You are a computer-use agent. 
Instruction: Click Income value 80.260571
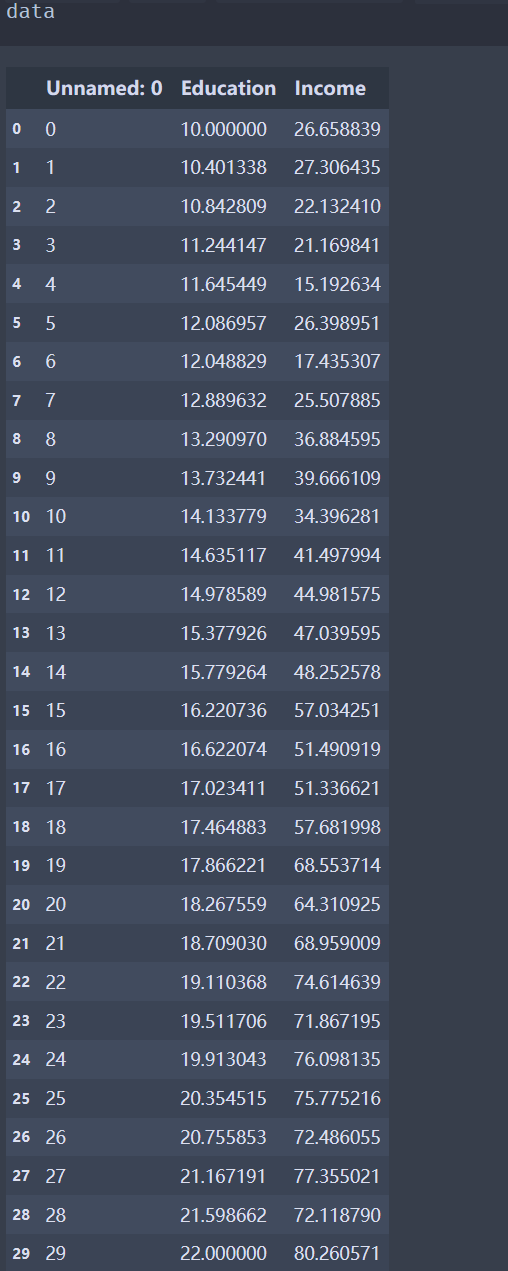coord(337,1253)
